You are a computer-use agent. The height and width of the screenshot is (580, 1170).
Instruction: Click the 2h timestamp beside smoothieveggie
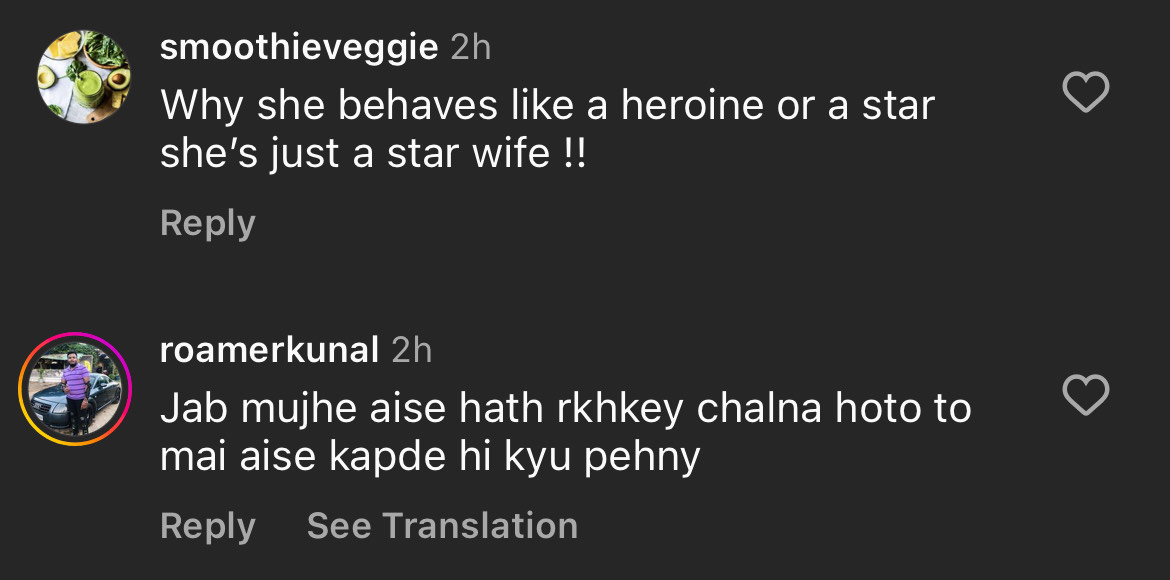click(x=471, y=48)
